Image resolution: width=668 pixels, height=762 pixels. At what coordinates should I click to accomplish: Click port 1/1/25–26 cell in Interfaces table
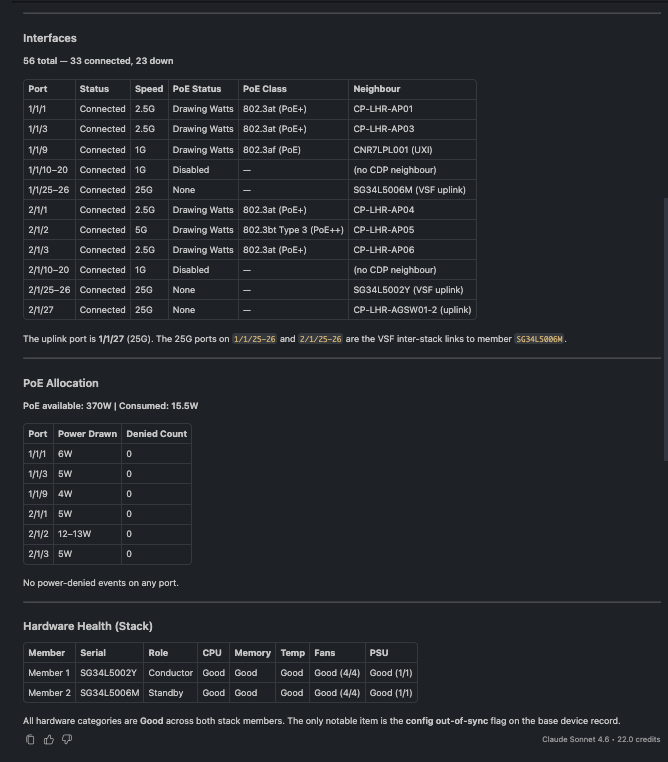[49, 190]
